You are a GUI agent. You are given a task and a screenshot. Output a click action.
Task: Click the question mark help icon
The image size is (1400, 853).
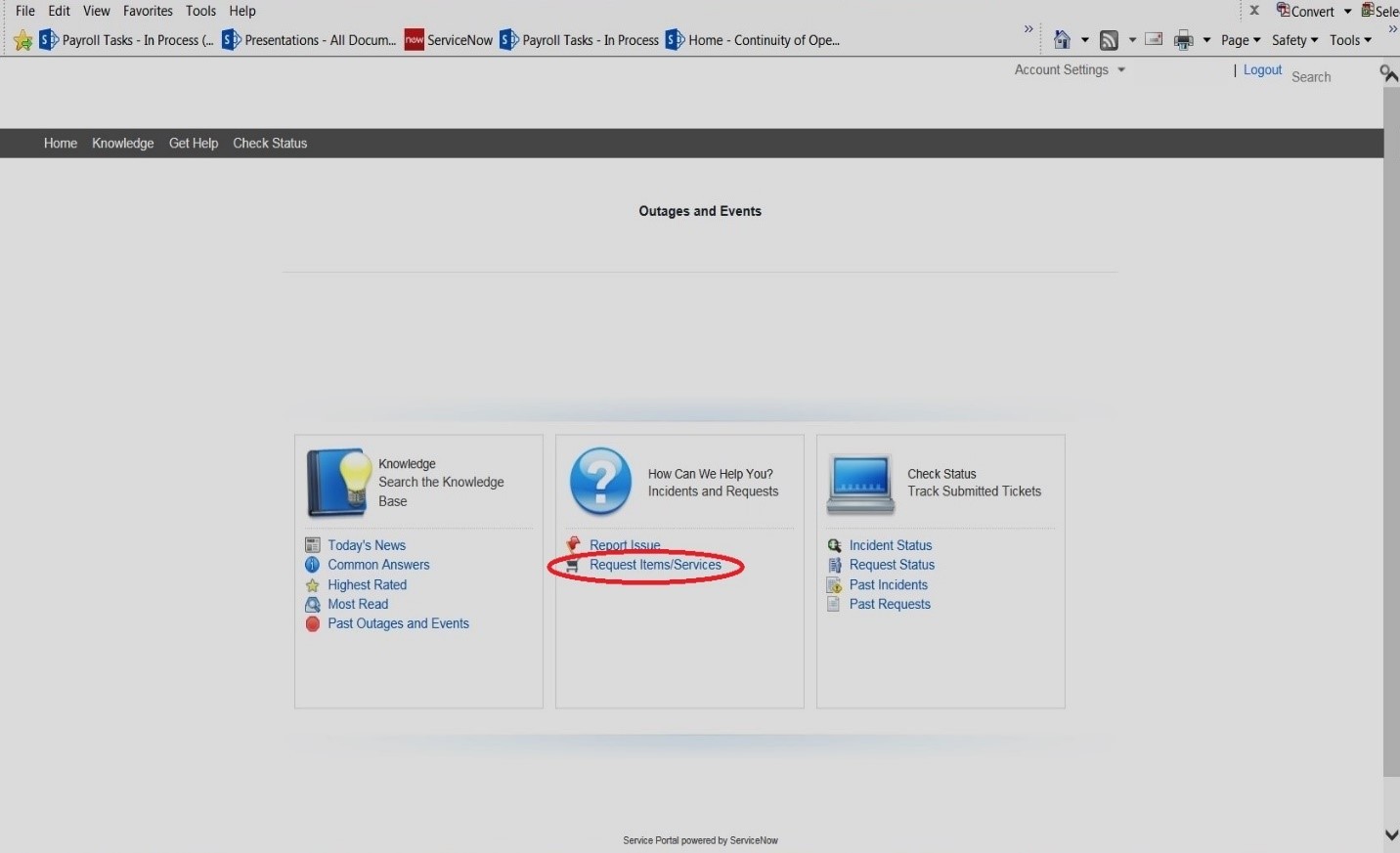(x=599, y=480)
